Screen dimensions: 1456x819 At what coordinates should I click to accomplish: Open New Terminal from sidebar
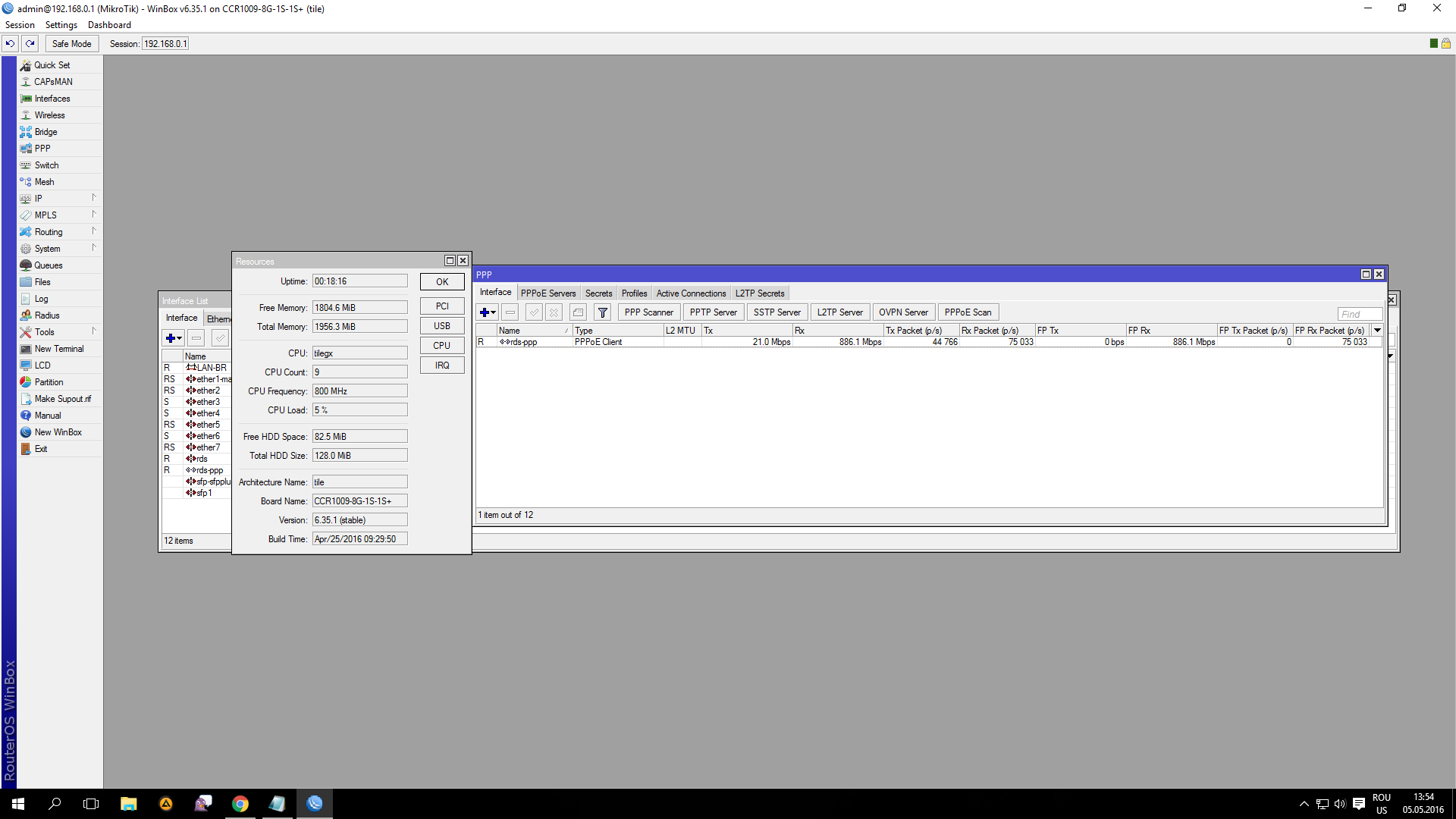59,349
